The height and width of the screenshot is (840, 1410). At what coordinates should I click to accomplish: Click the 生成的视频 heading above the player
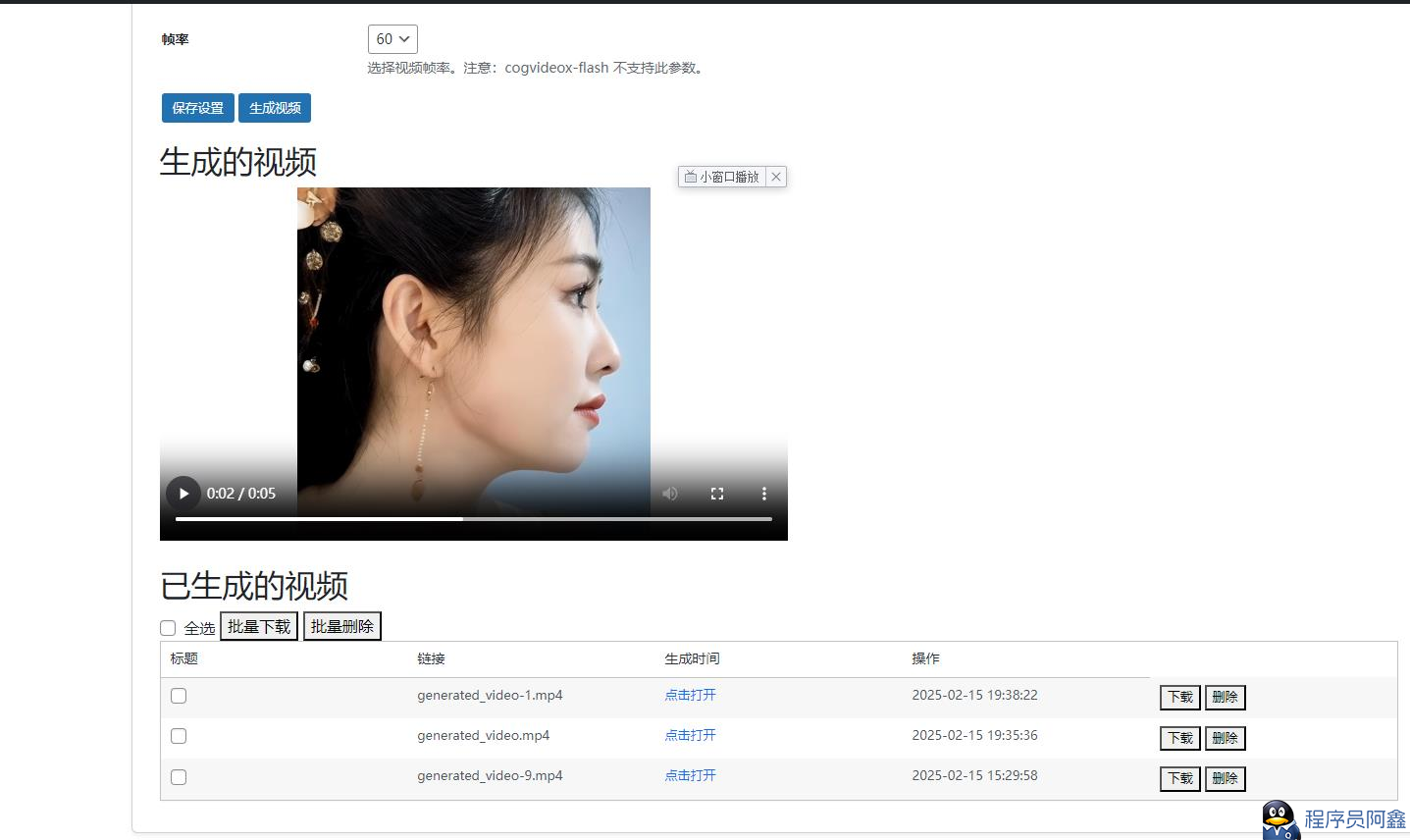[x=238, y=162]
